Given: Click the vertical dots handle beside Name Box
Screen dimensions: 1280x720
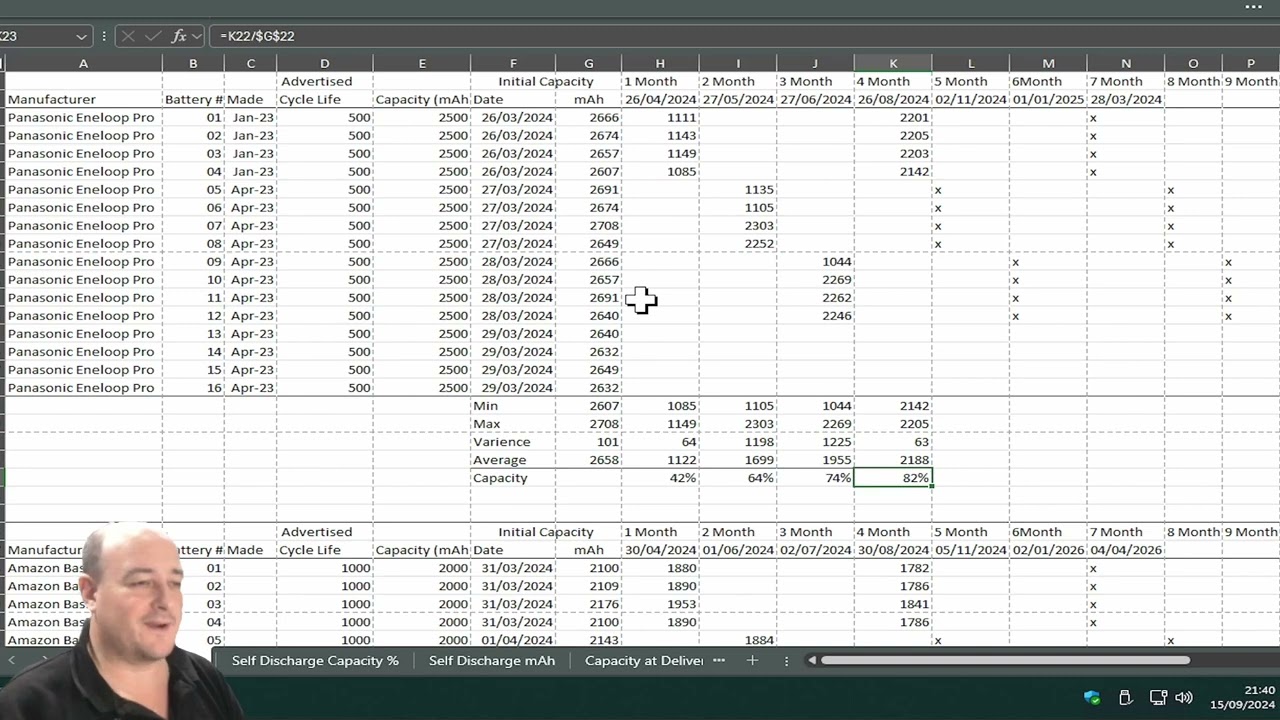Looking at the screenshot, I should [x=104, y=36].
